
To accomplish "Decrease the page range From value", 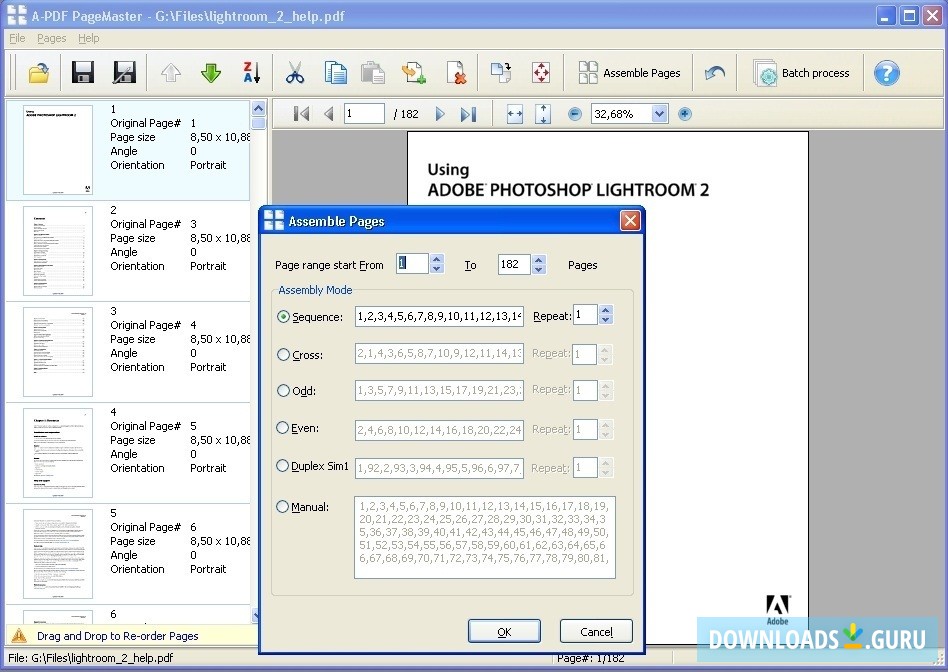I will (x=437, y=269).
